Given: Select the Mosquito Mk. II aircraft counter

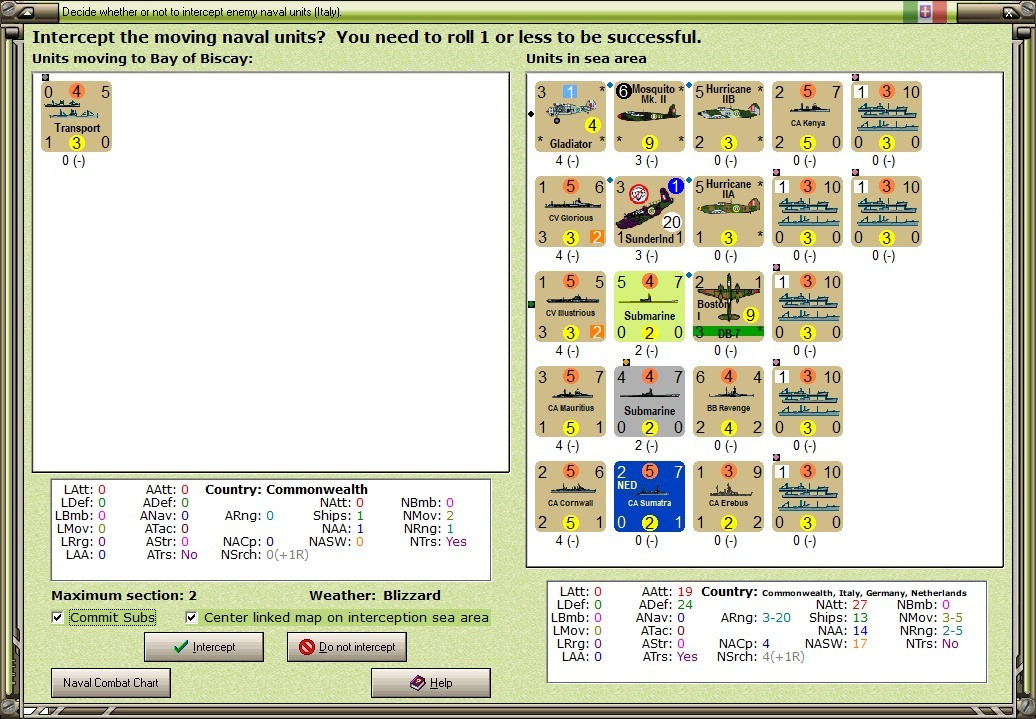Looking at the screenshot, I should tap(649, 116).
